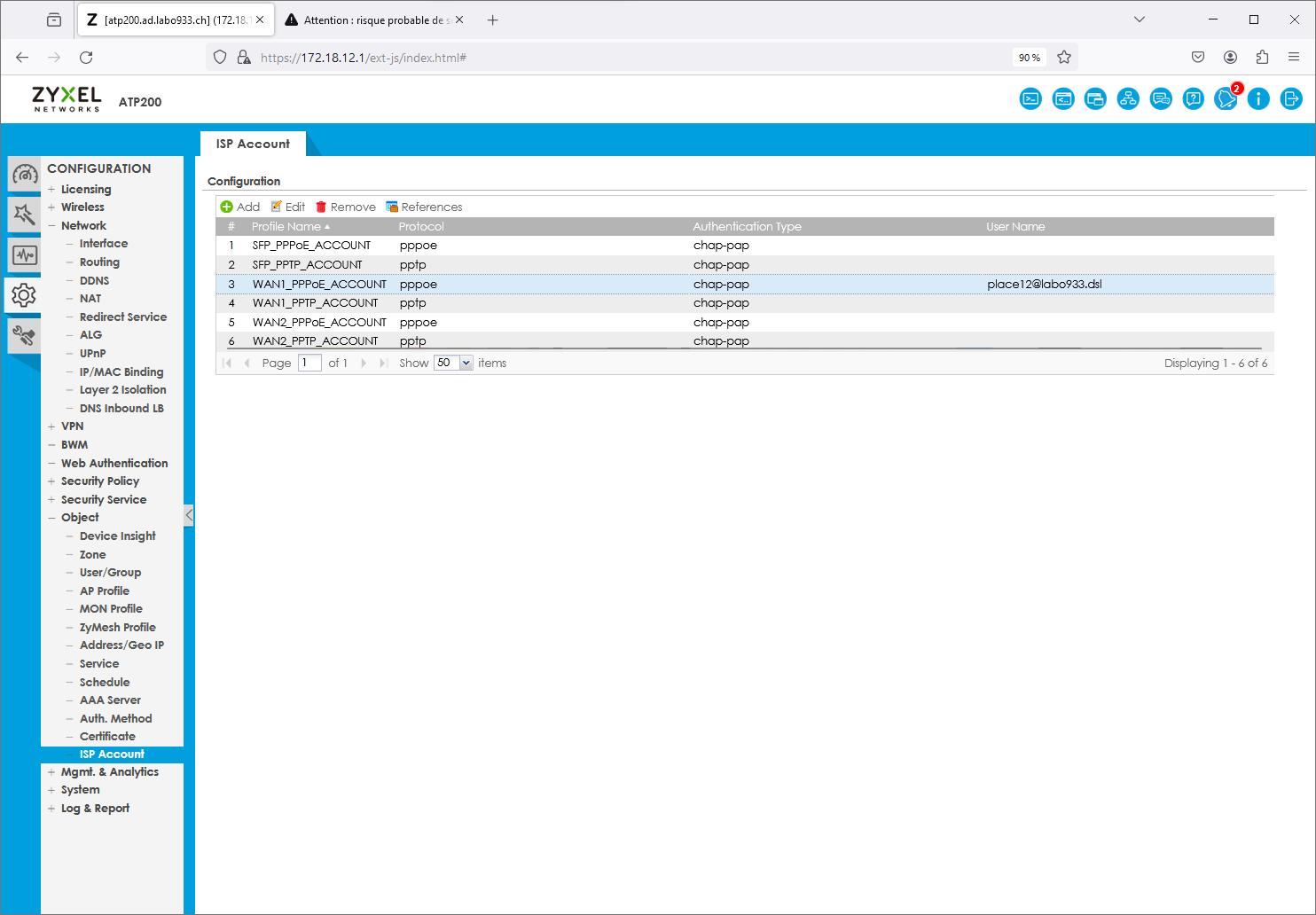List all tabs dropdown arrow
The image size is (1316, 915).
click(x=1140, y=20)
